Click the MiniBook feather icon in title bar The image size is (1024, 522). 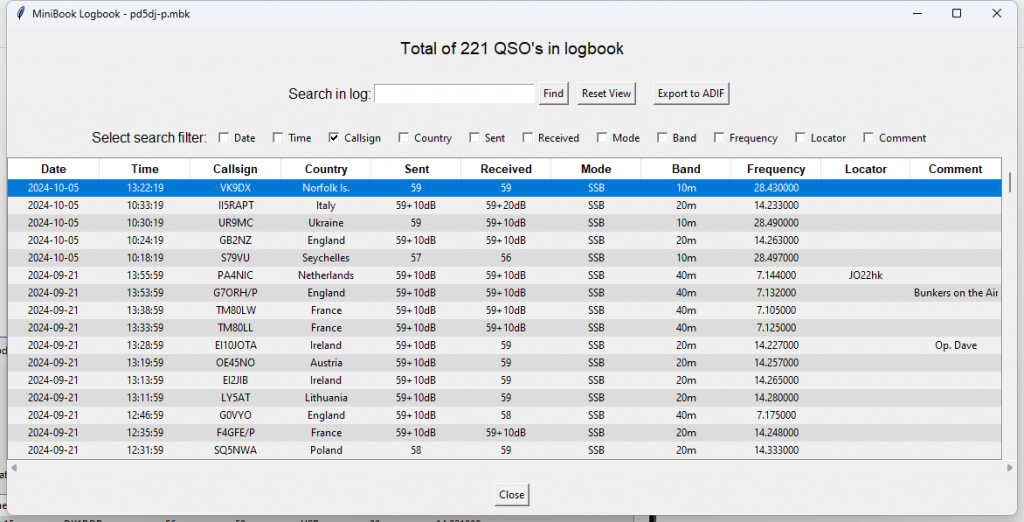point(20,13)
